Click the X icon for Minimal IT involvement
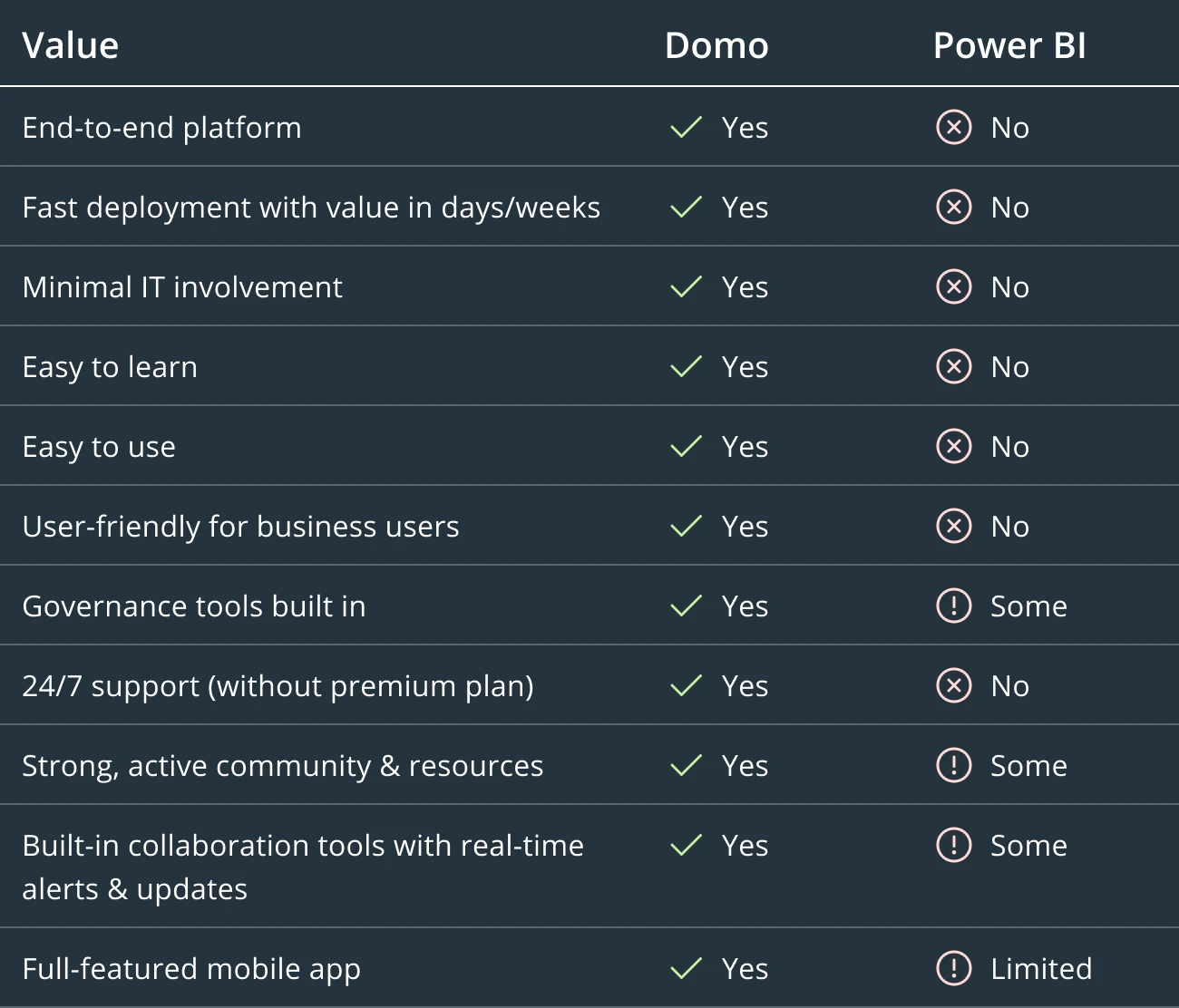Viewport: 1179px width, 1008px height. [x=953, y=286]
